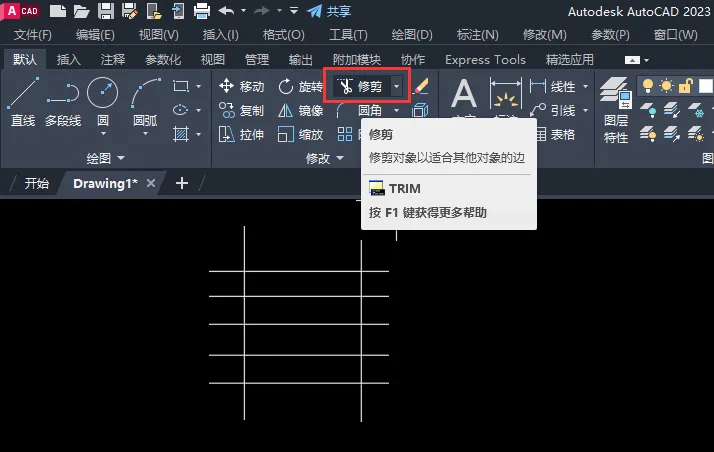Click the layer Isolate icon

[x=672, y=110]
